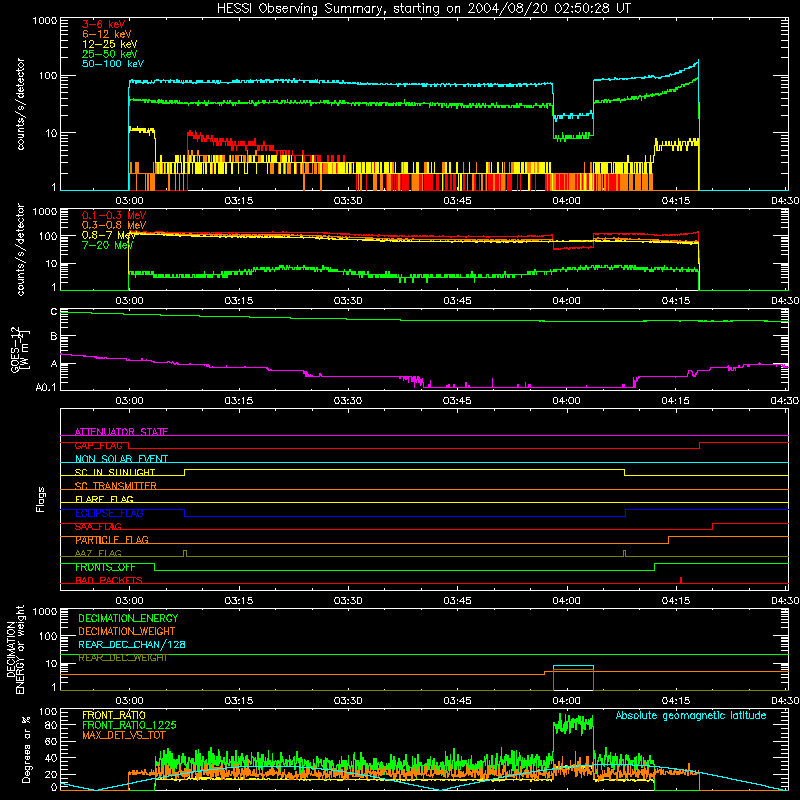
Task: Click the 'DECIMATION ENERGY or weight' axis title
Action: (x=15, y=650)
